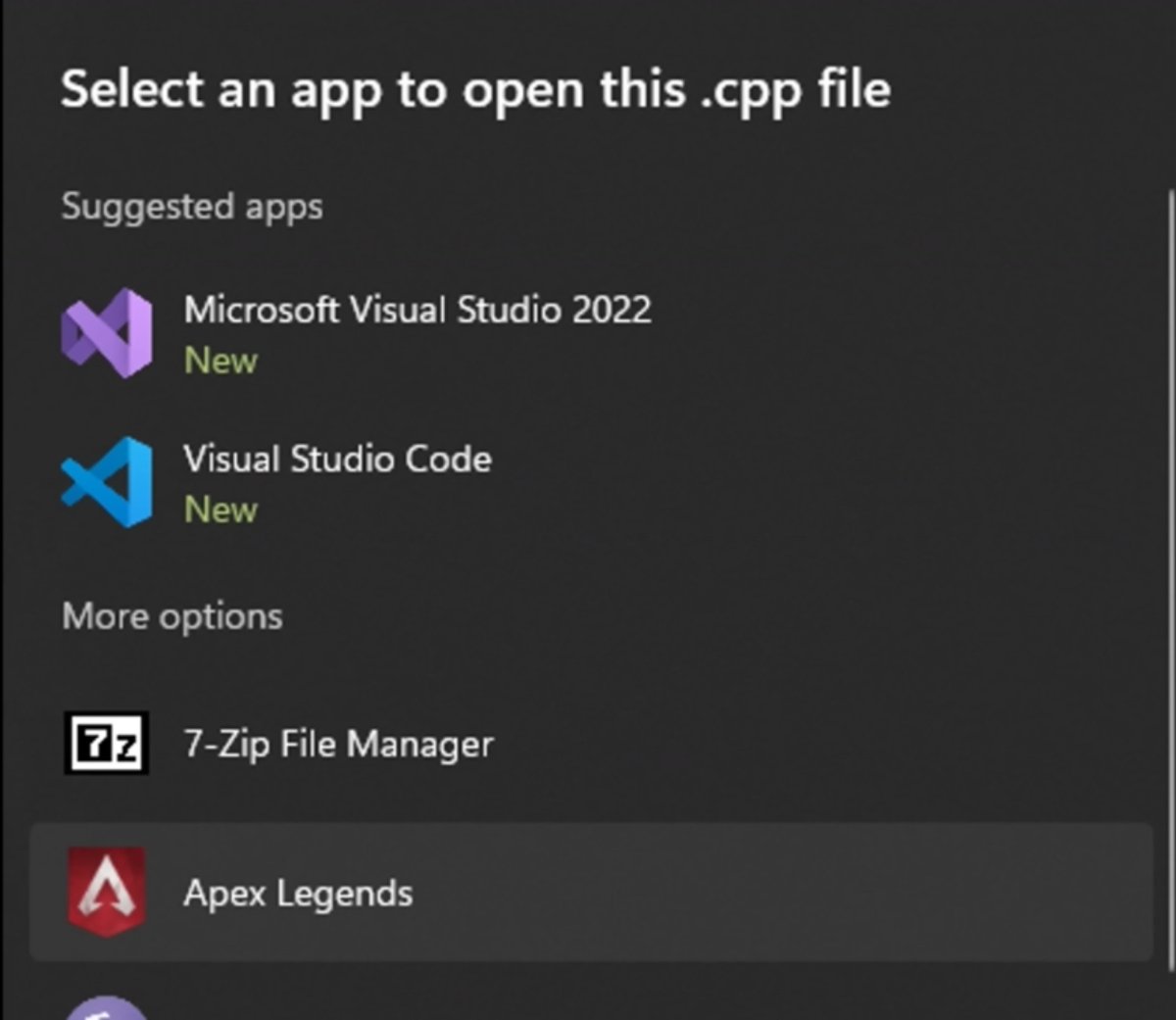Click the Microsoft Visual Studio 2022 icon
Image resolution: width=1176 pixels, height=1020 pixels.
click(x=107, y=333)
